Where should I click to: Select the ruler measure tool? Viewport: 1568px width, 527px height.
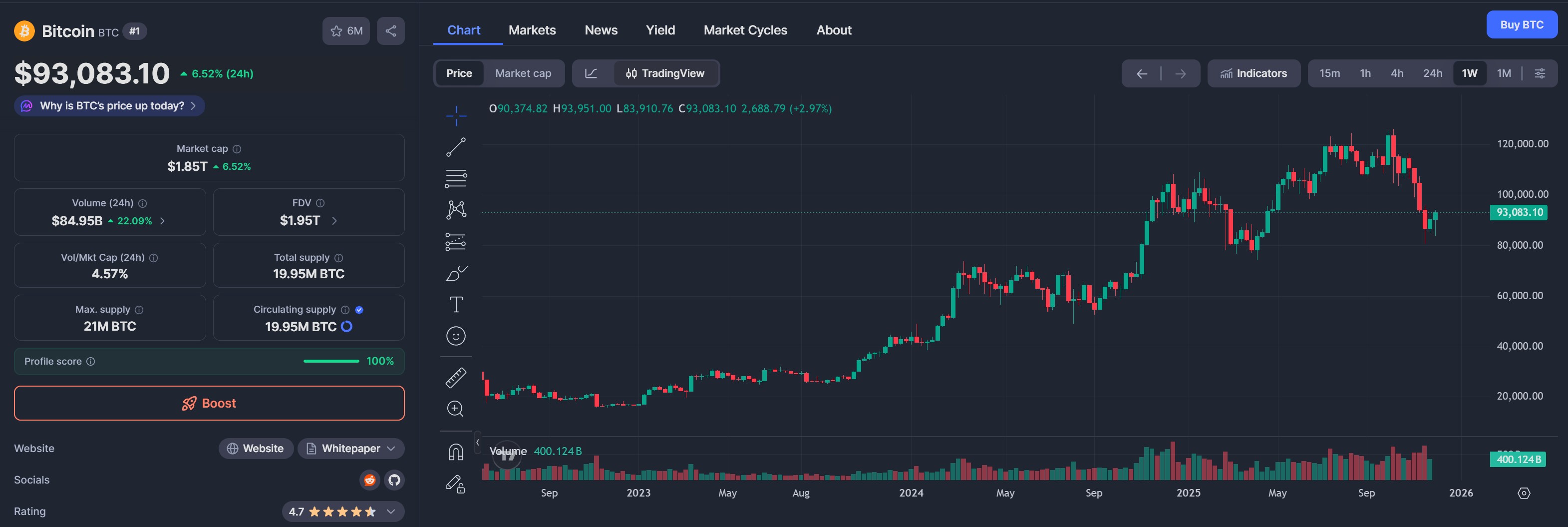[x=456, y=378]
